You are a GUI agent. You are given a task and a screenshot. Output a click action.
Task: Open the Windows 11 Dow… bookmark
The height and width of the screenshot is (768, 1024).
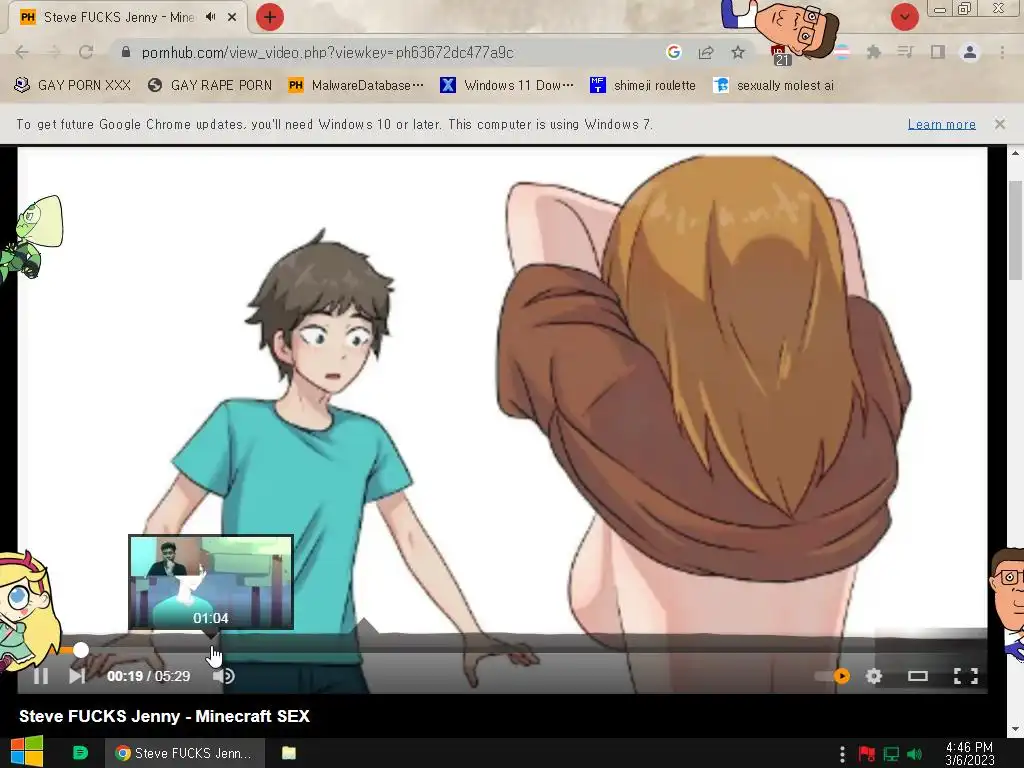(507, 85)
